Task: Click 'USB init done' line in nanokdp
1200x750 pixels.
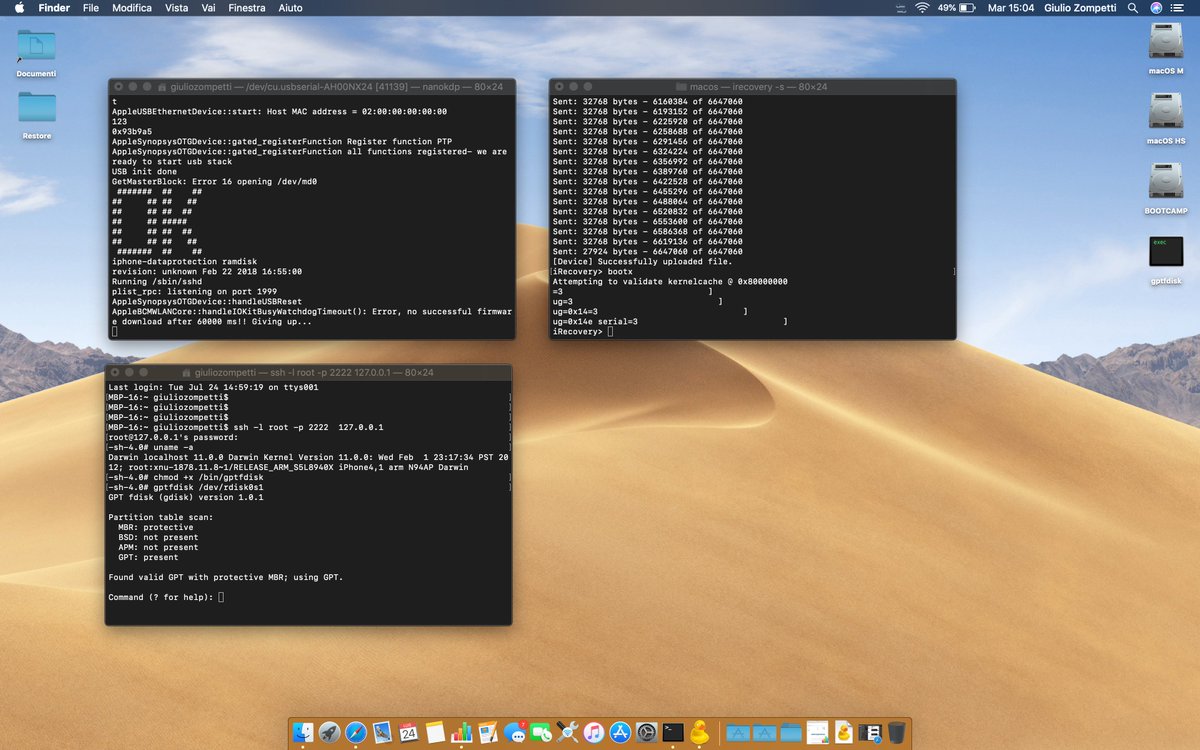Action: coord(144,171)
